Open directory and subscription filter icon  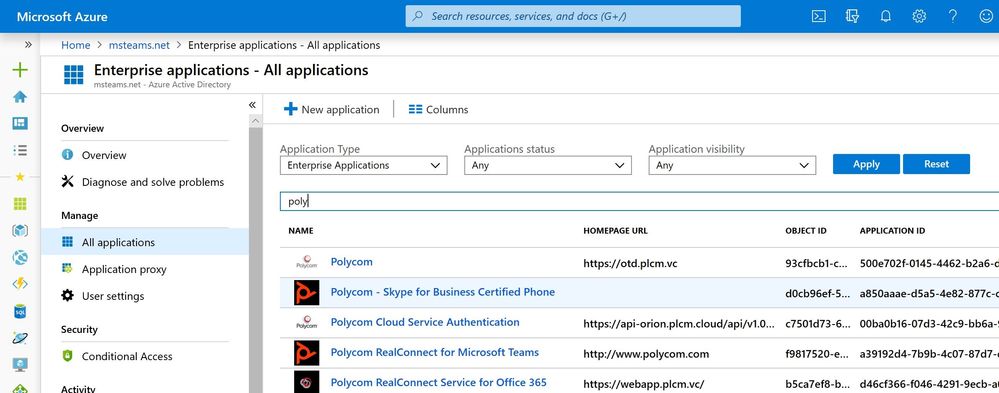pos(852,17)
